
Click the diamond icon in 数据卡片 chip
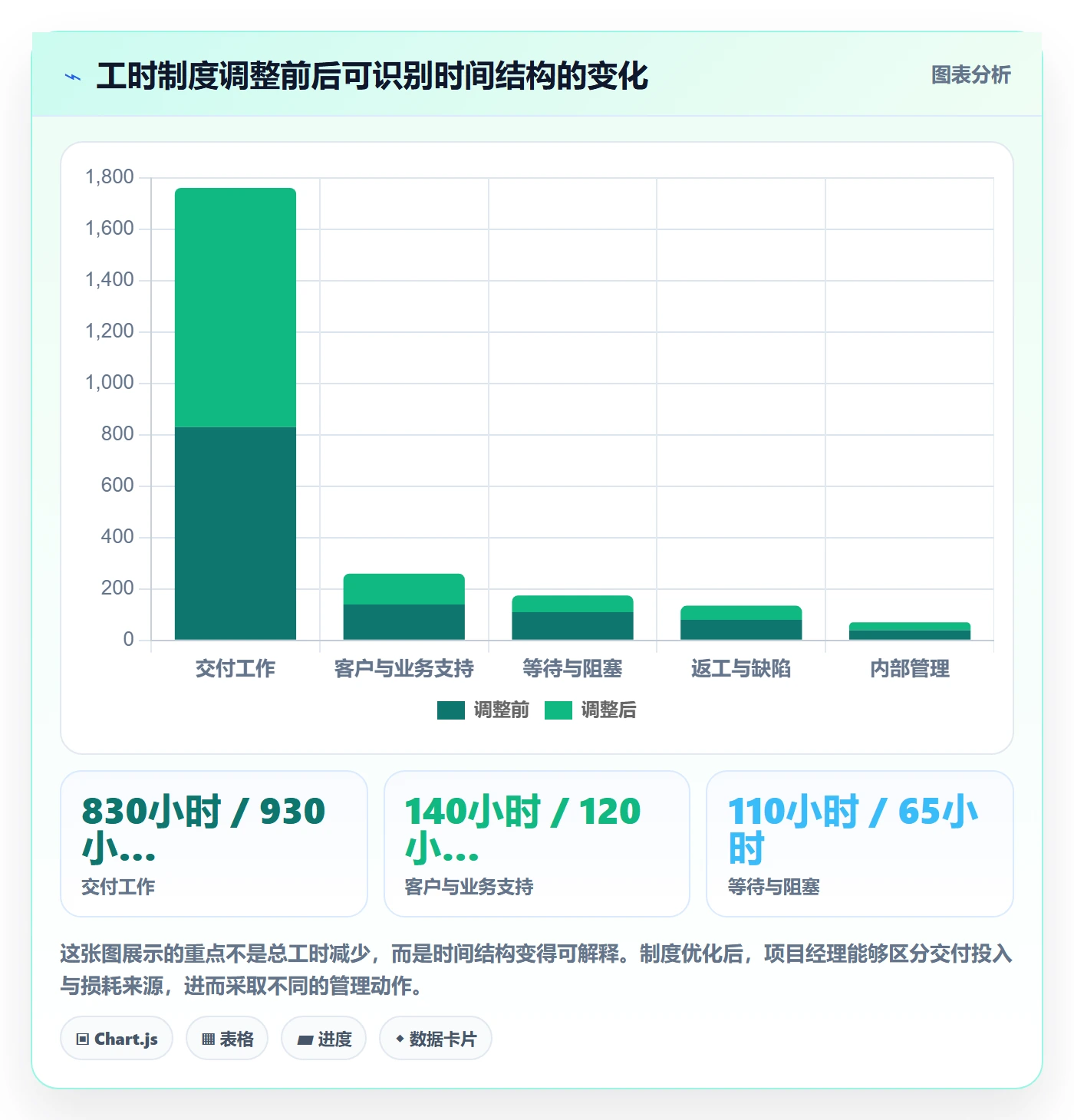(400, 1039)
